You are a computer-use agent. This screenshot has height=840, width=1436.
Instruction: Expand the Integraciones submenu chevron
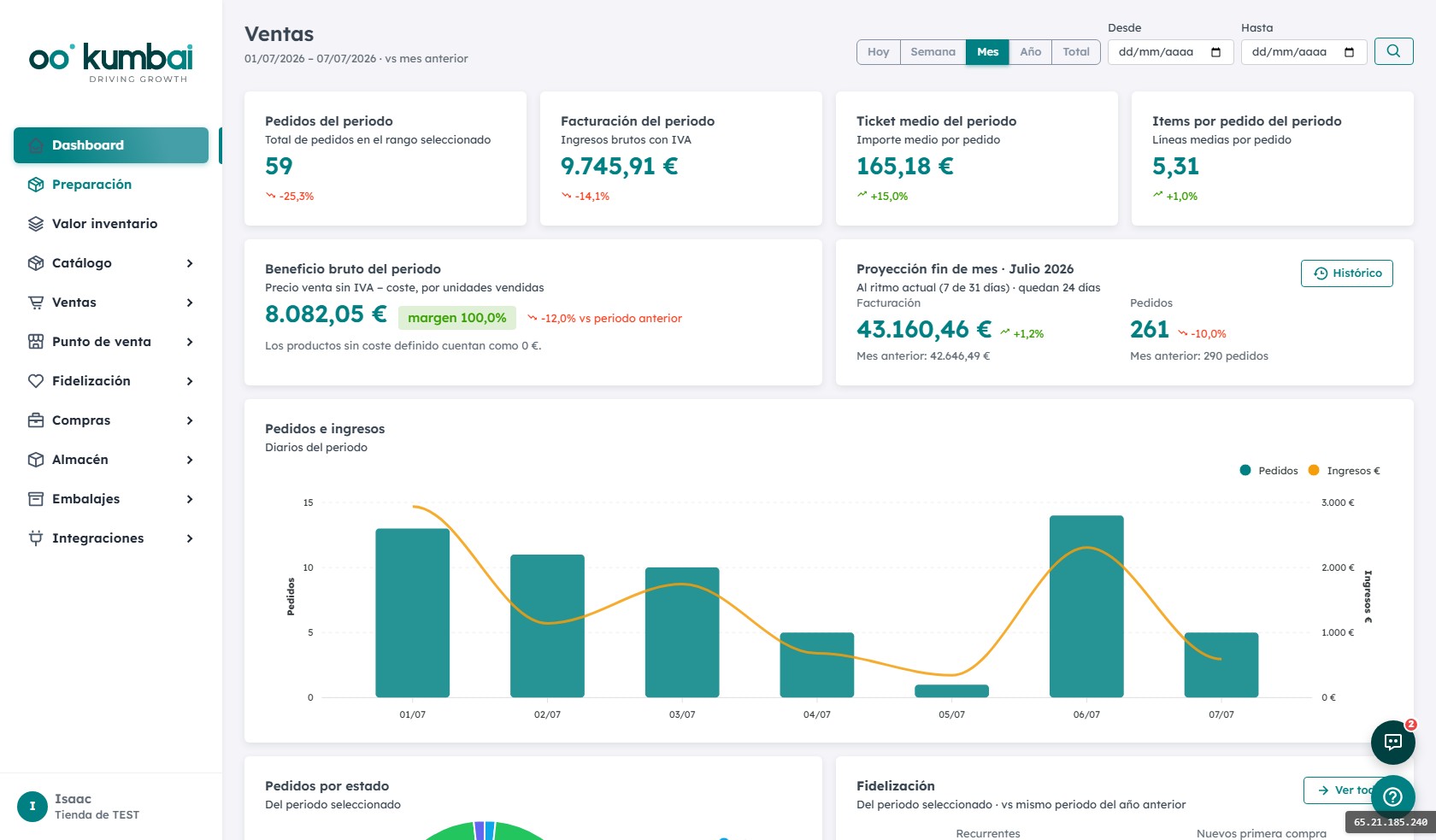(190, 538)
